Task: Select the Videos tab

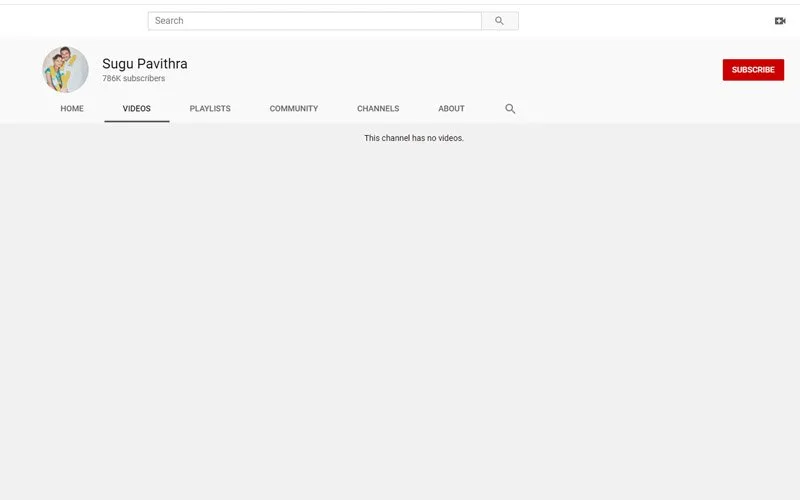Action: pos(137,109)
